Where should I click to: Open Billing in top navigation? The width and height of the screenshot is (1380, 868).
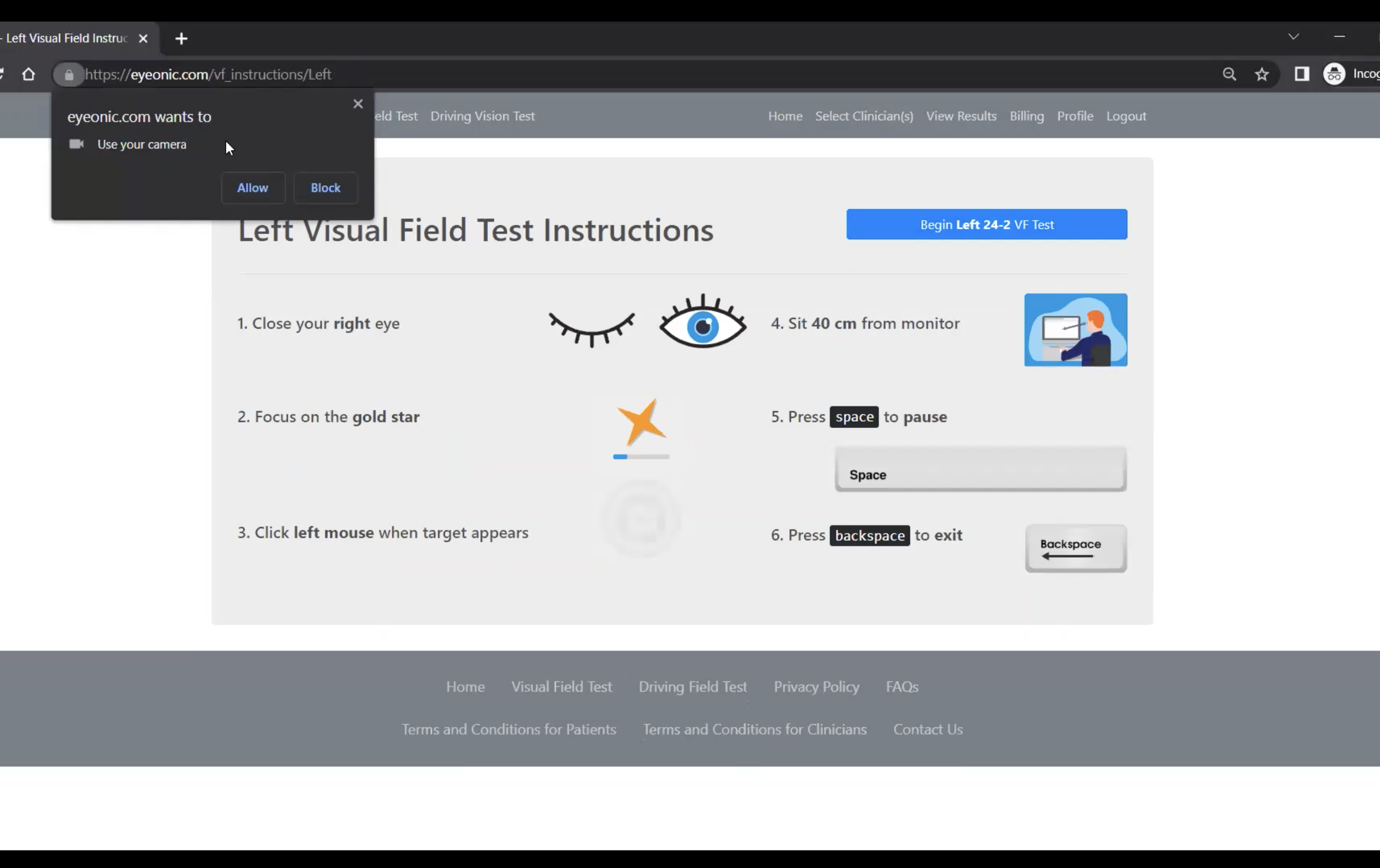click(1026, 116)
